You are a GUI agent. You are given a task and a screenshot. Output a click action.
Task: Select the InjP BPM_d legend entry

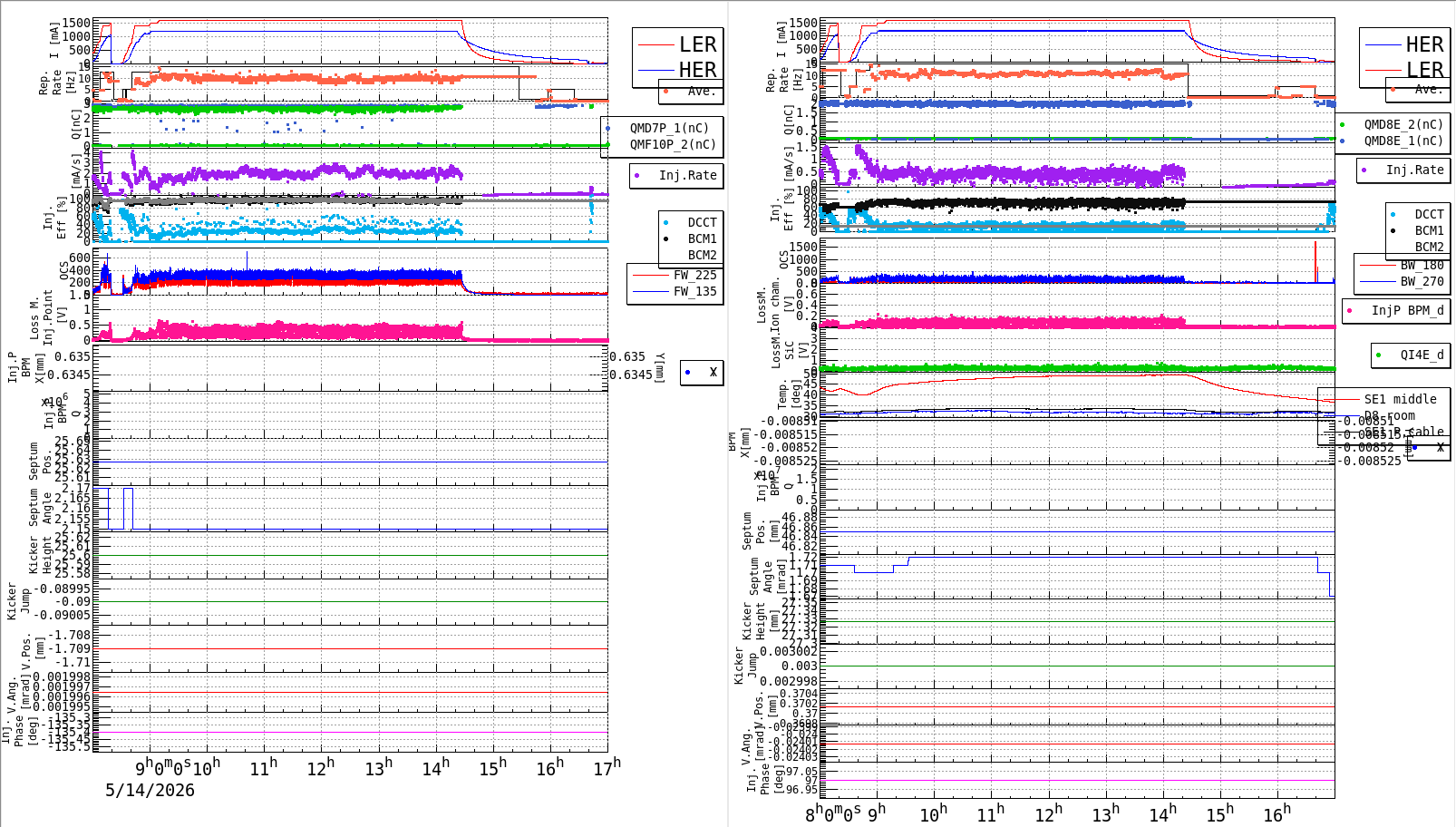coord(1407,310)
